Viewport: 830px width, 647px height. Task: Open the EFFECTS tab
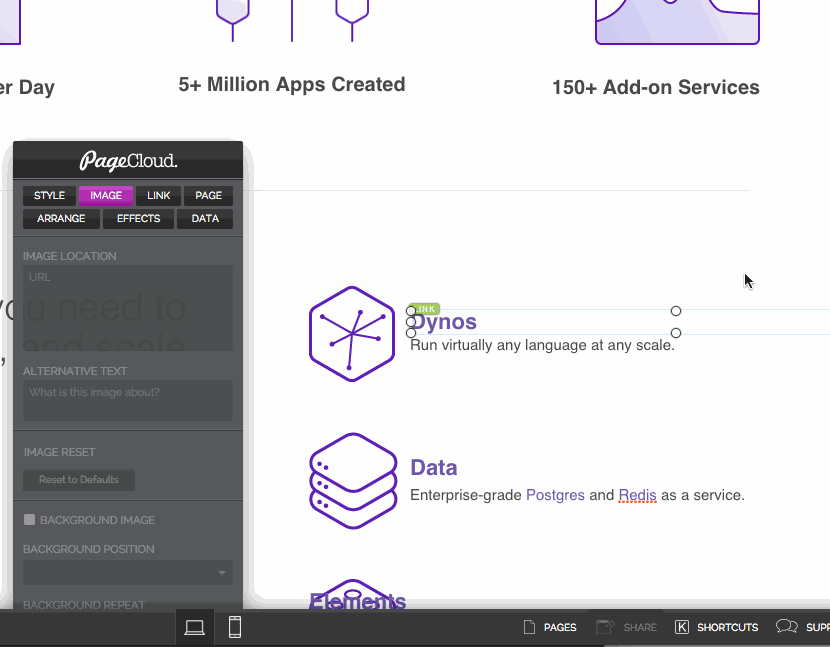[138, 219]
